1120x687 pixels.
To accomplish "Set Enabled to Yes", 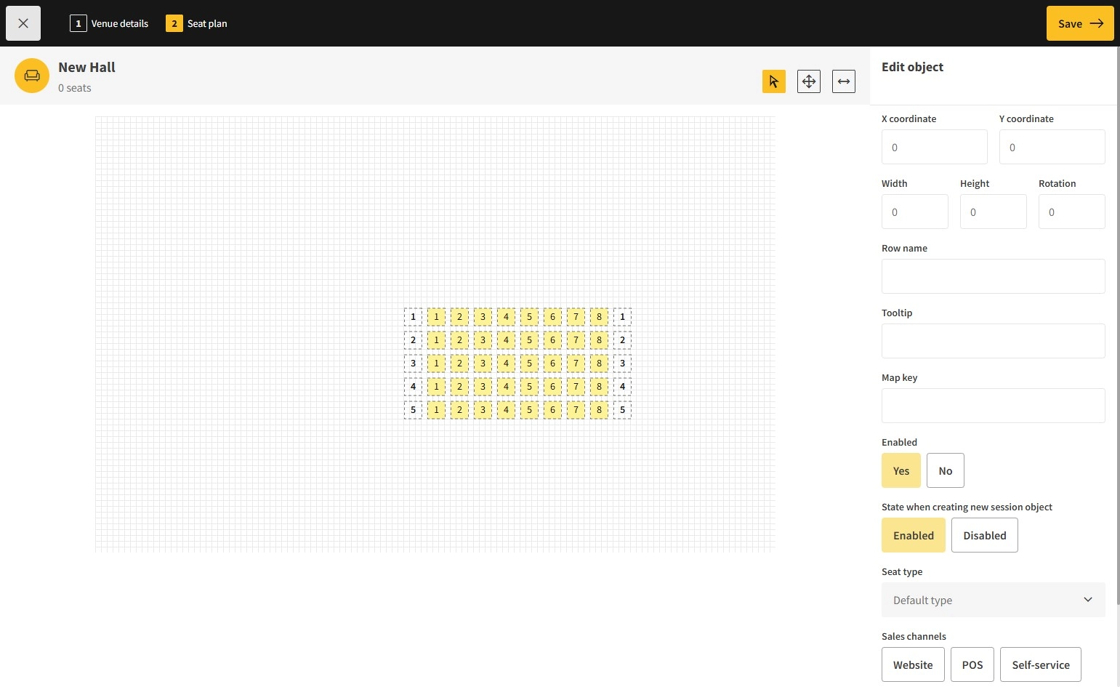I will click(x=900, y=470).
